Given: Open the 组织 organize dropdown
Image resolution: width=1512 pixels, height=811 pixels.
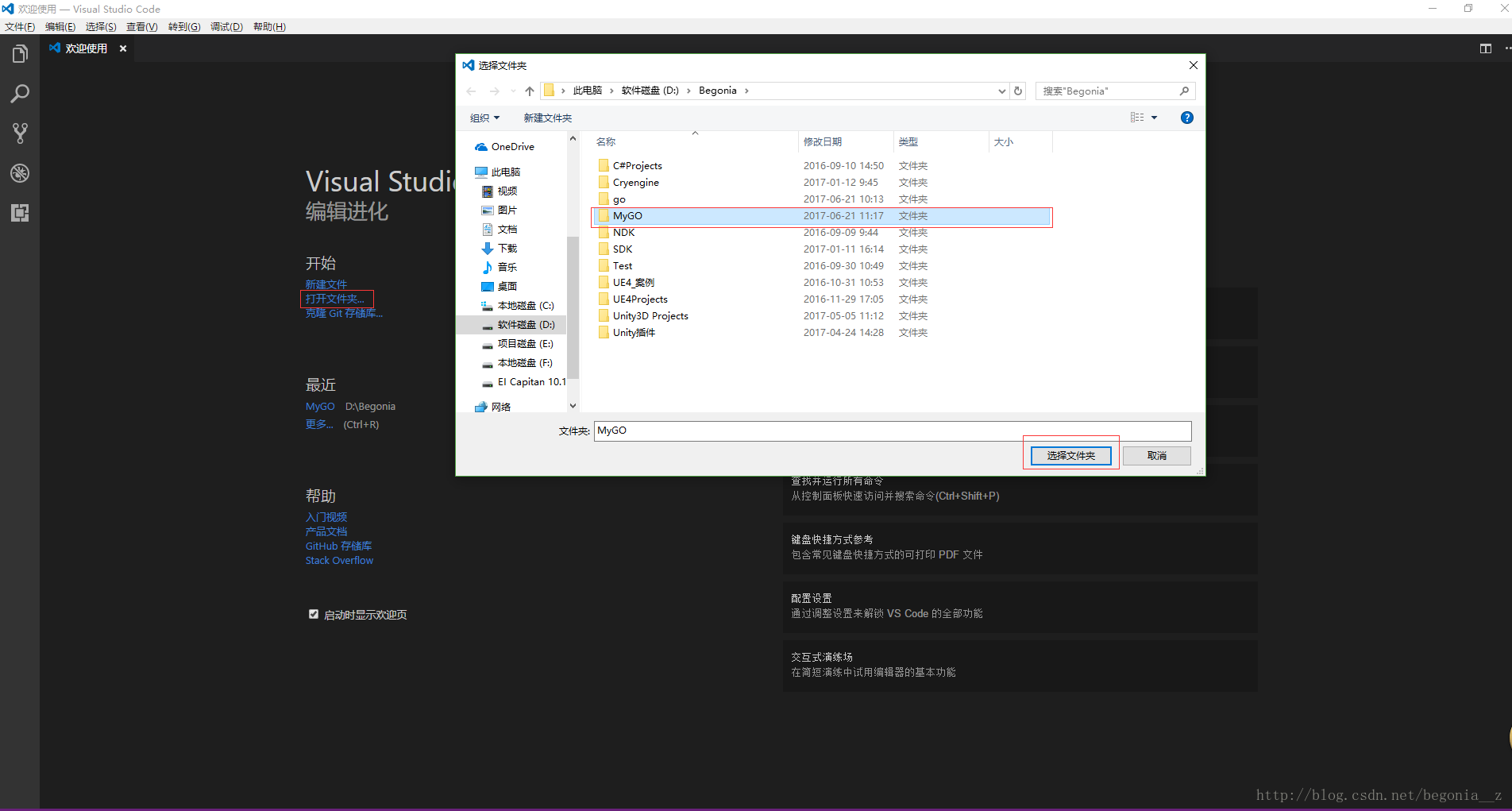Looking at the screenshot, I should tap(484, 118).
